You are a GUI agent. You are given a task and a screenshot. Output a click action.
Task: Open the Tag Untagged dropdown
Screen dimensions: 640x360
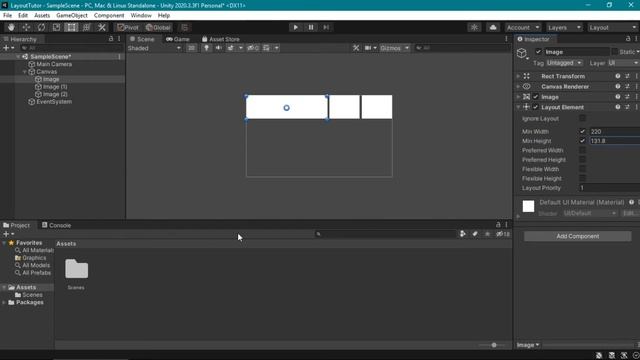pyautogui.click(x=564, y=63)
